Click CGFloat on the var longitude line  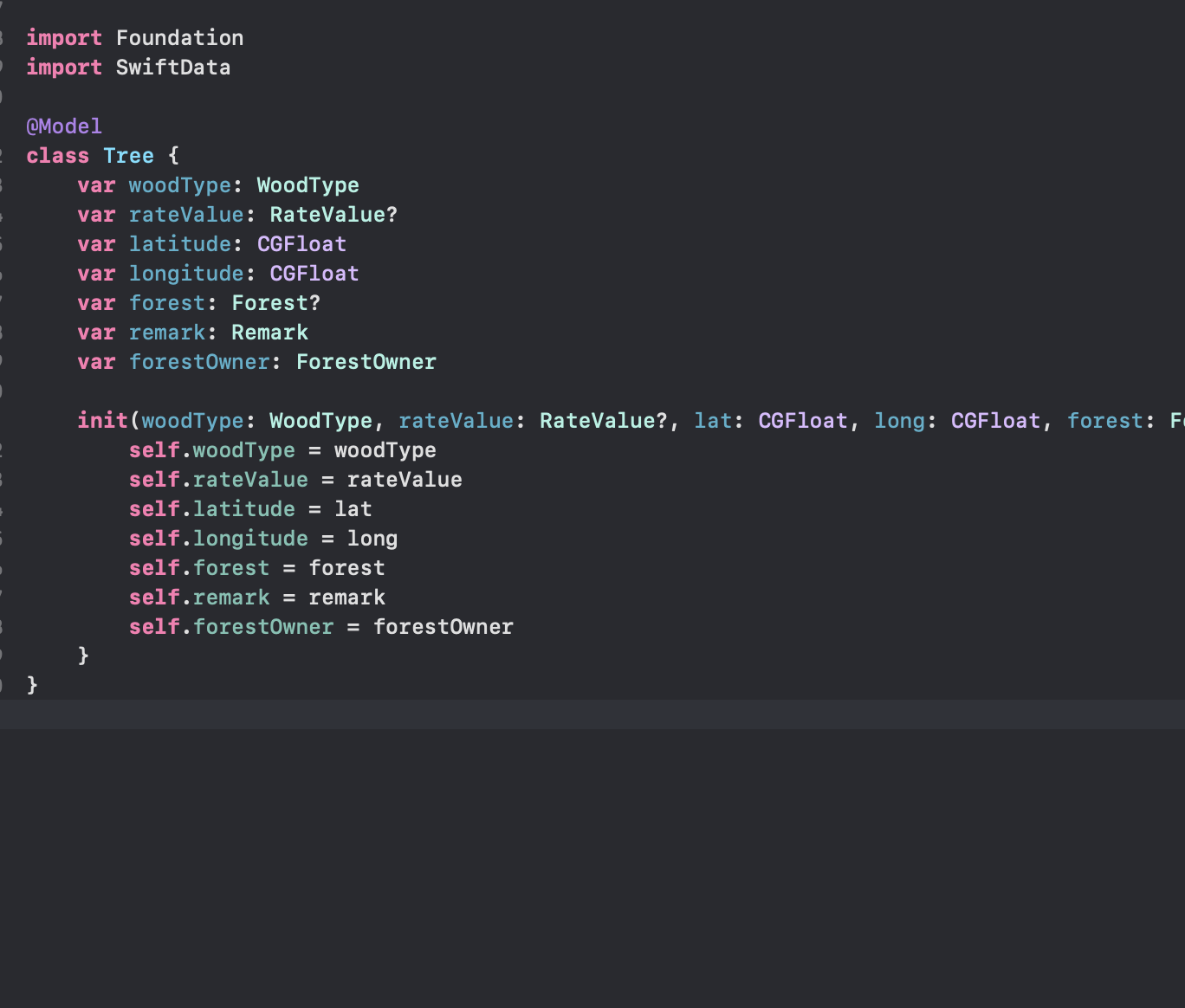click(x=314, y=274)
